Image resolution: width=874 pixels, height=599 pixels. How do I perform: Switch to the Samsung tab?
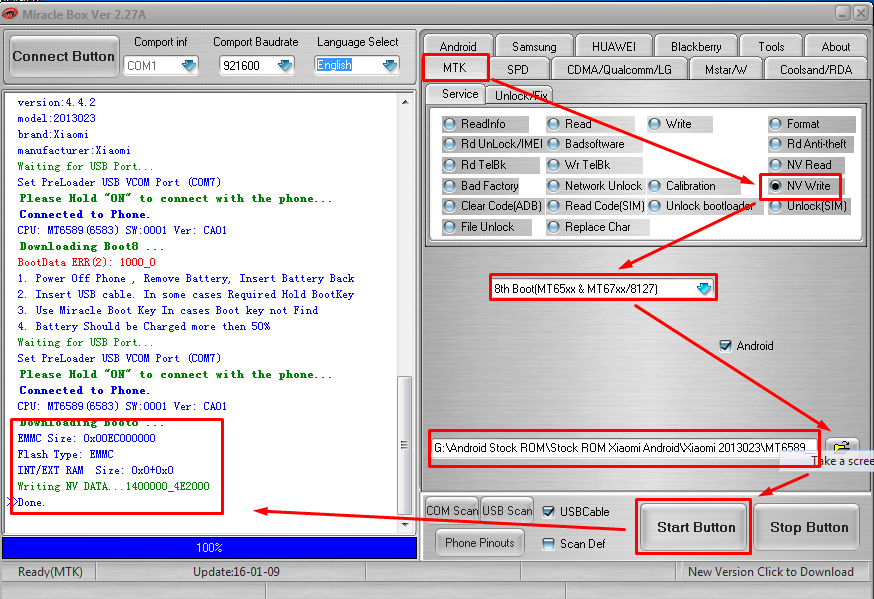point(534,47)
